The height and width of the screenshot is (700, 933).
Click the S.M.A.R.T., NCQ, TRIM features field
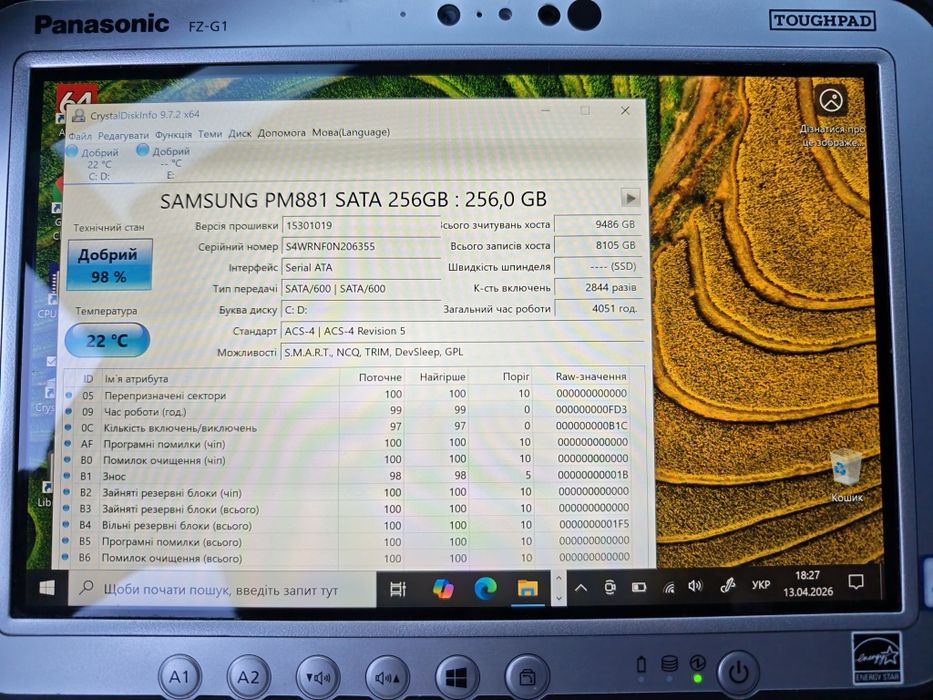[x=462, y=352]
